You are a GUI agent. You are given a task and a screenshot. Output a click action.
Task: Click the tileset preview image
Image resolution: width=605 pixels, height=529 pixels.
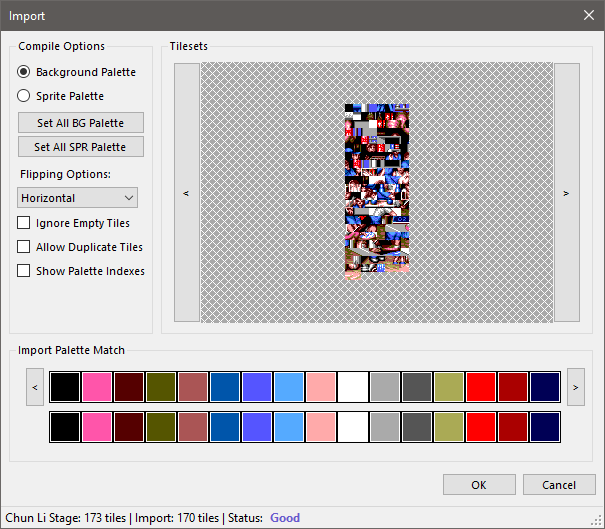pos(377,191)
